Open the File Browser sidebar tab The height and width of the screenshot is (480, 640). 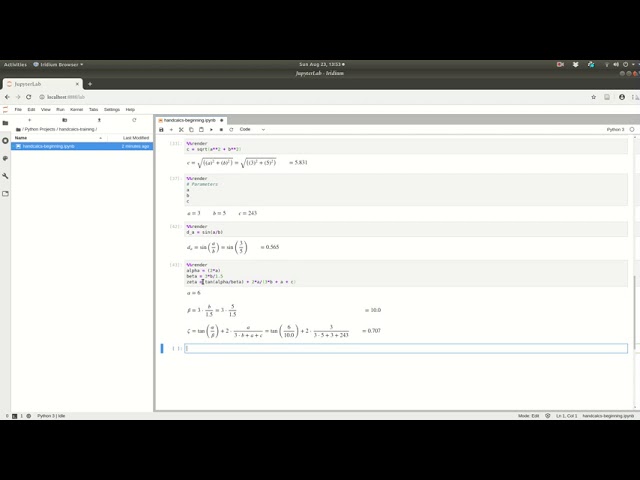point(5,123)
